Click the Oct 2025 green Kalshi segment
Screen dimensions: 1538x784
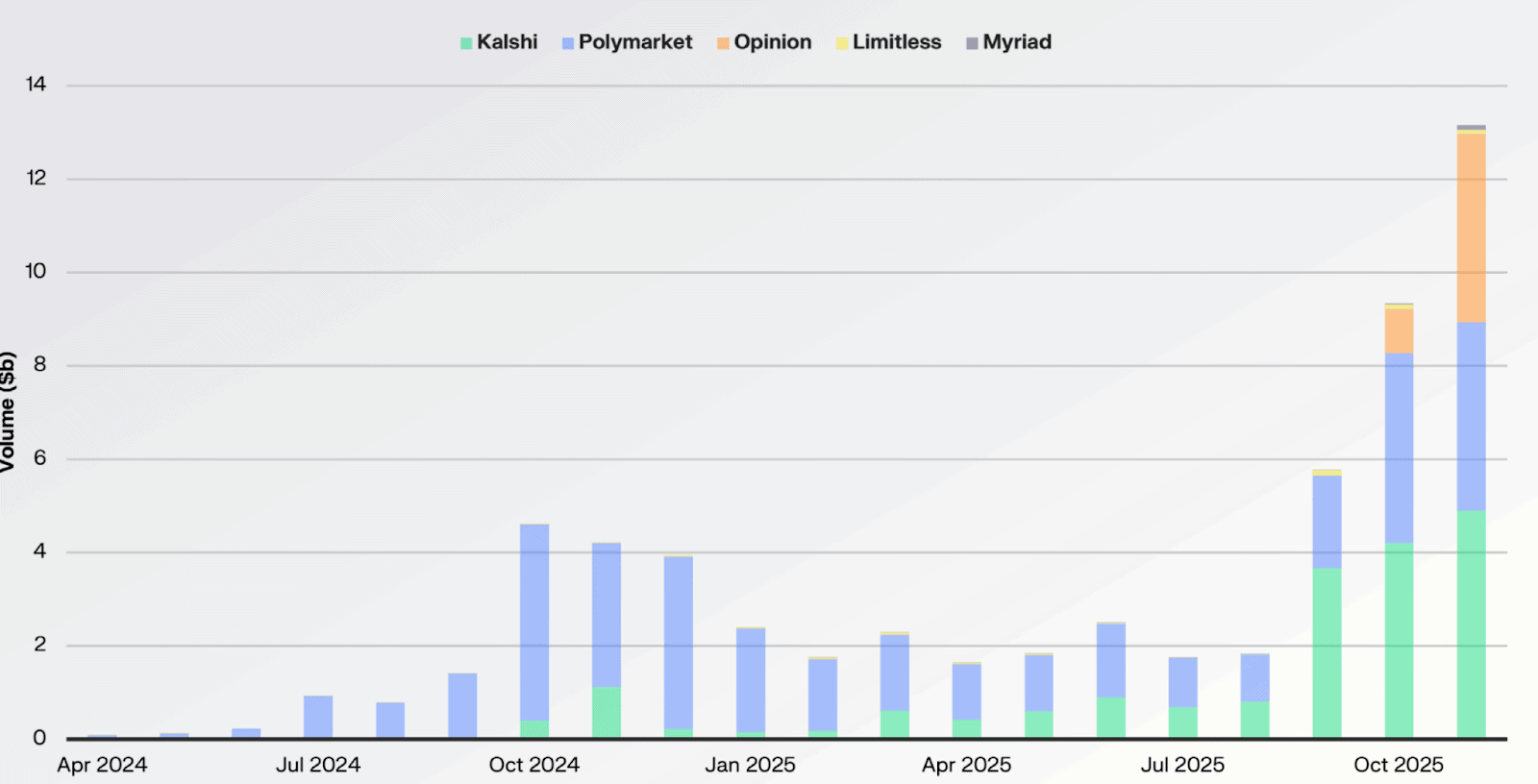pyautogui.click(x=1399, y=640)
